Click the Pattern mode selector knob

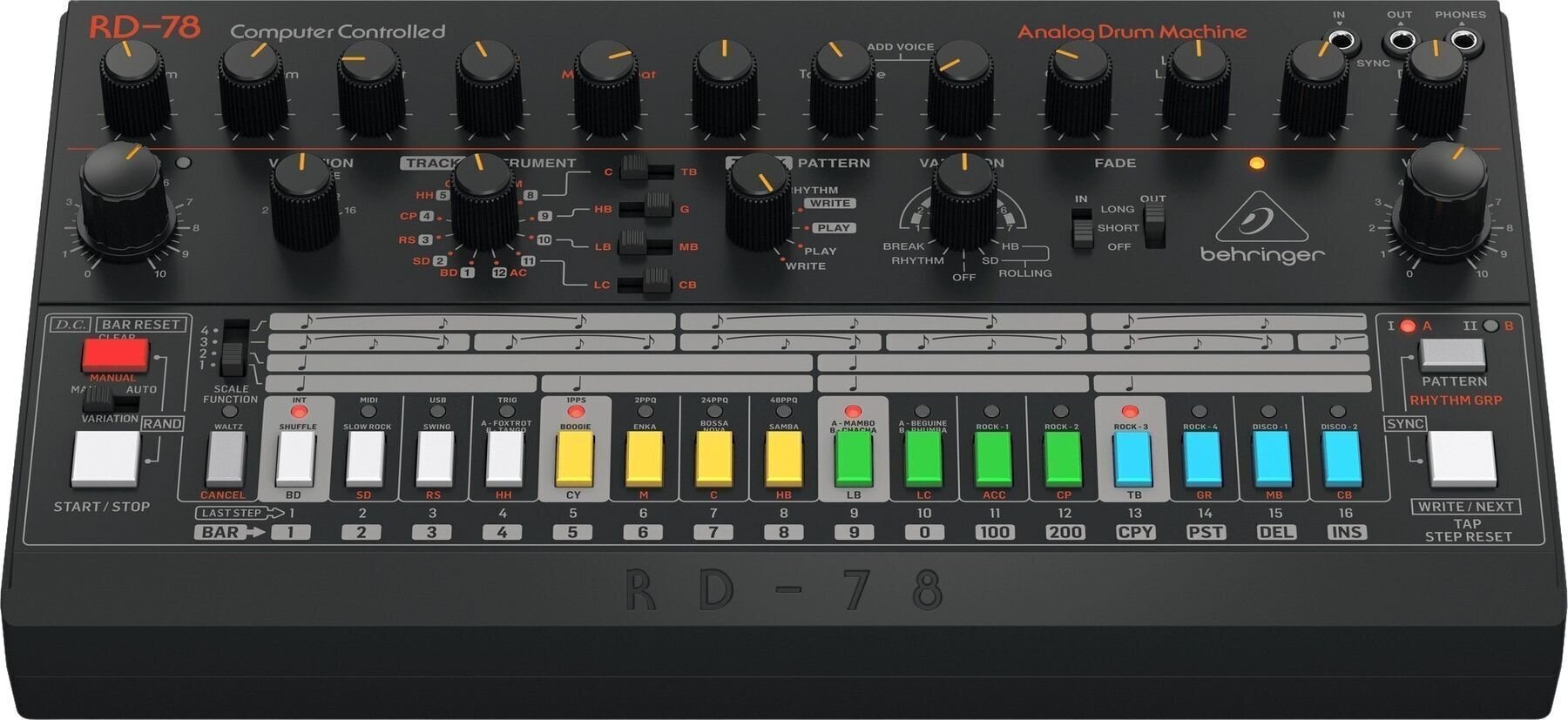(x=758, y=200)
